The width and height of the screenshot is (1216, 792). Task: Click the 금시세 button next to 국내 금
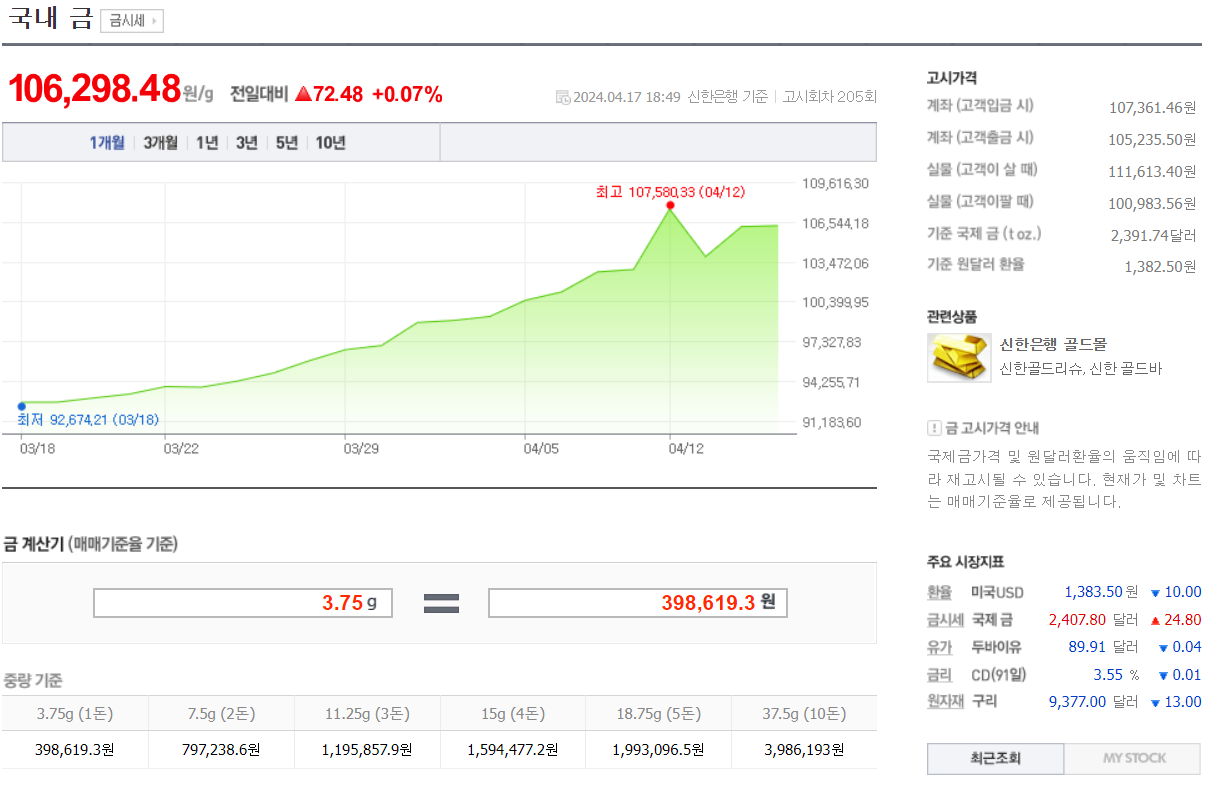pyautogui.click(x=132, y=21)
